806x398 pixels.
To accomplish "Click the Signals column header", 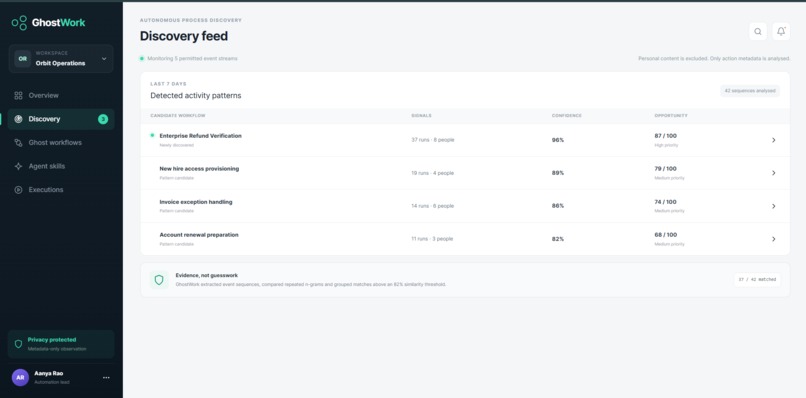I will point(422,116).
